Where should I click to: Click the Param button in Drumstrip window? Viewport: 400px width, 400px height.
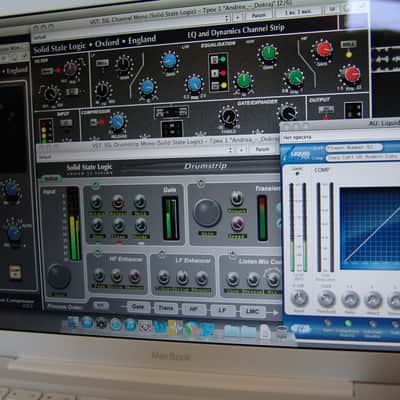click(x=262, y=149)
